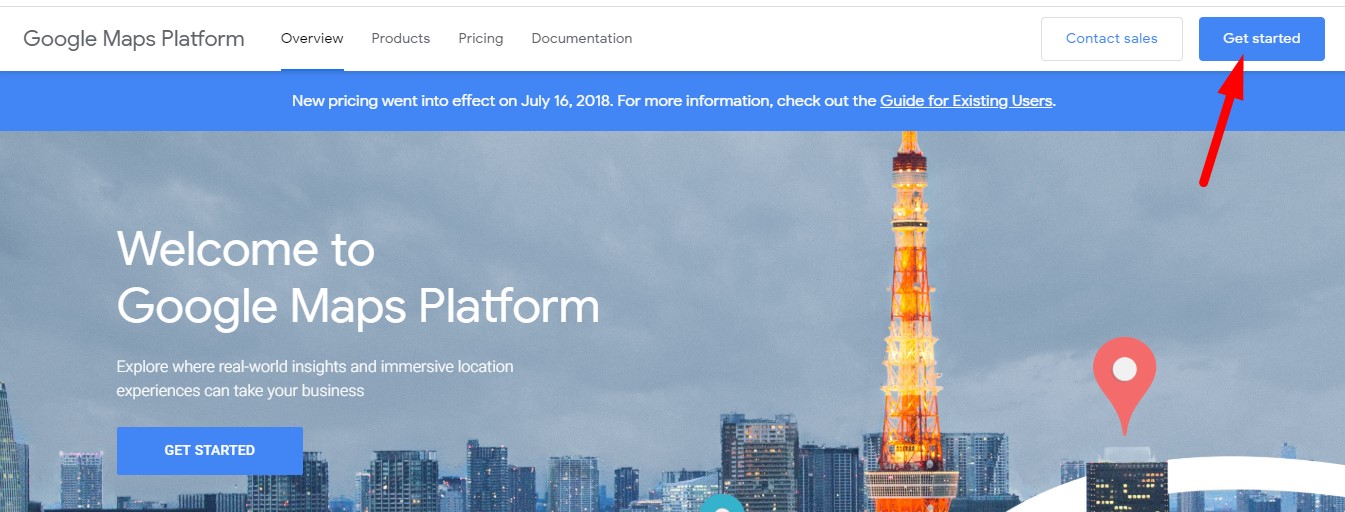
Task: Click the red map pin icon
Action: pos(1124,384)
